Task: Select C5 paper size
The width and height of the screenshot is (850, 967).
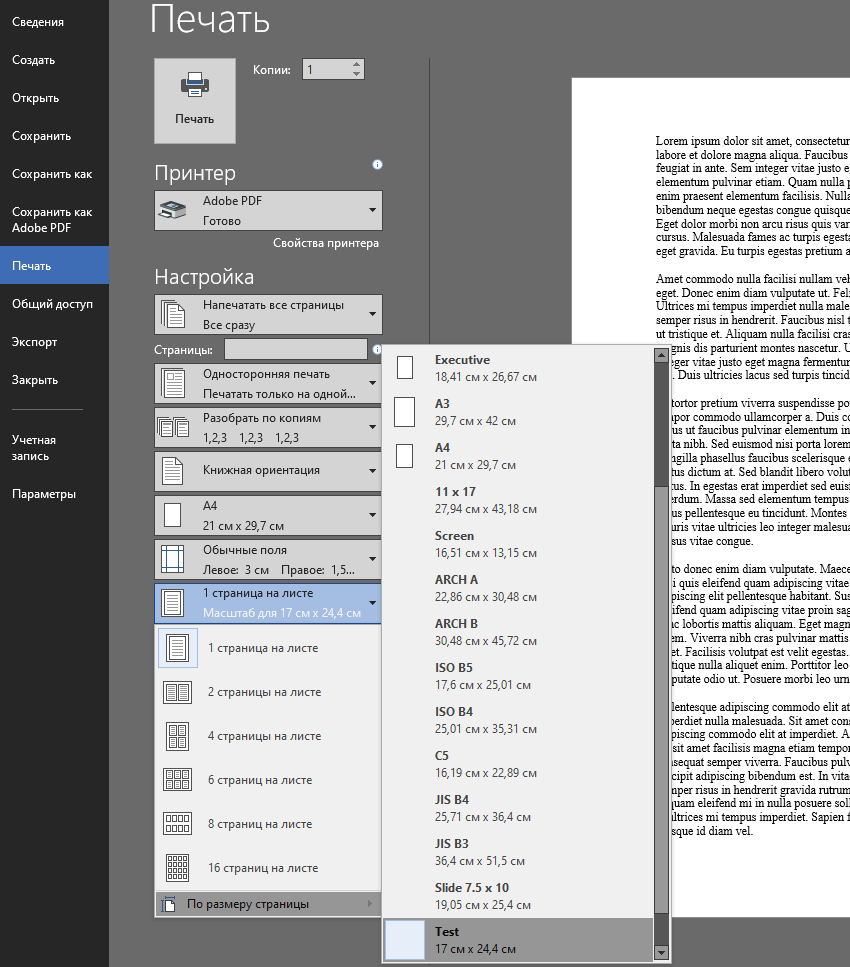Action: (518, 764)
